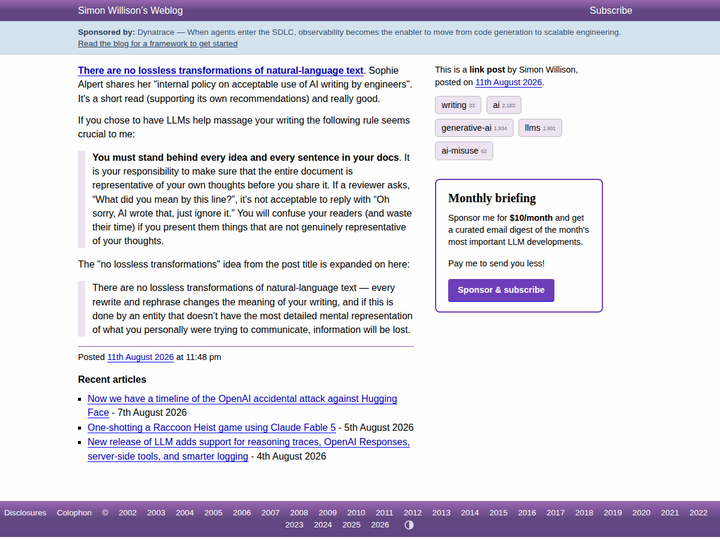
Task: Go to the 2014 archive
Action: coord(470,513)
